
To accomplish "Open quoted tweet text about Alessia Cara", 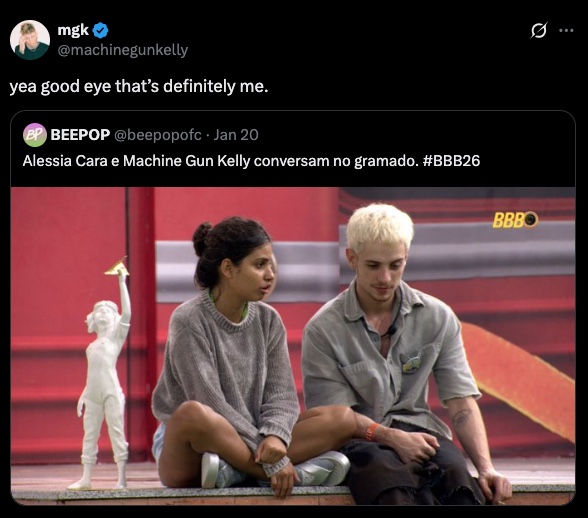I will point(251,161).
